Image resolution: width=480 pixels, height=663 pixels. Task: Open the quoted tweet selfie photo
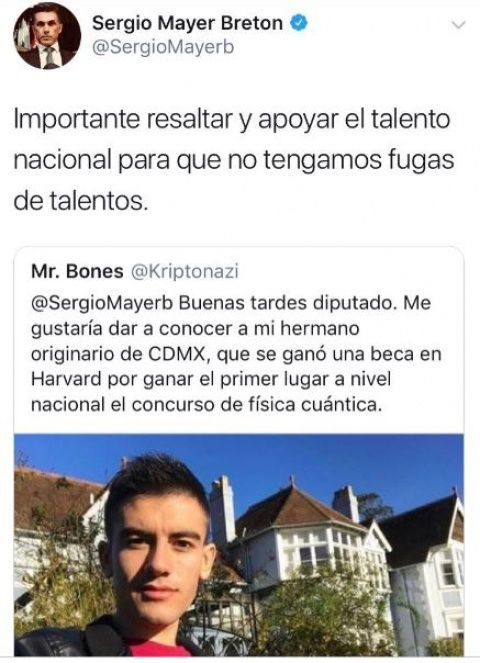click(x=239, y=545)
